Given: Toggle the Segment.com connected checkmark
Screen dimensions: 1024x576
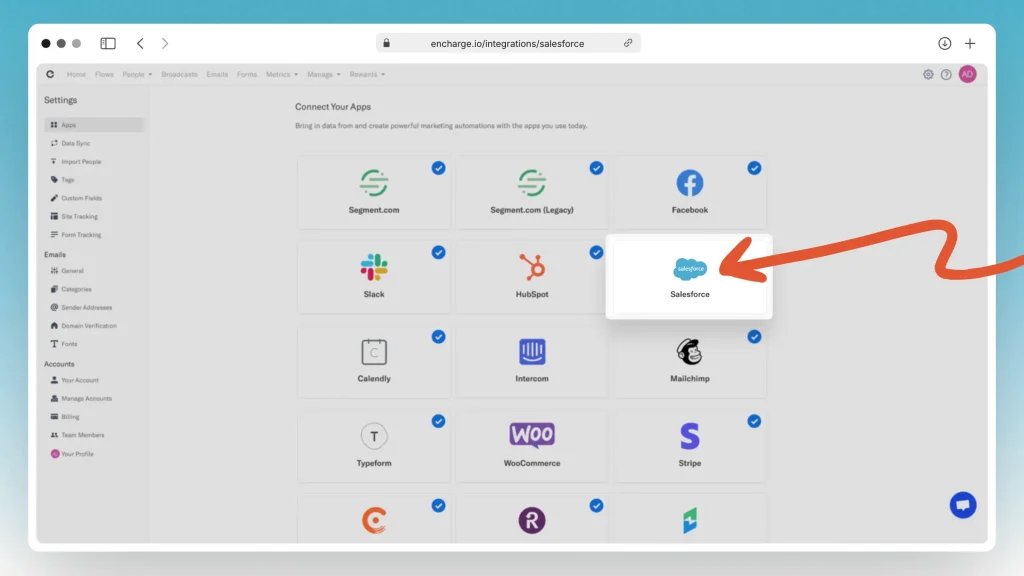Looking at the screenshot, I should [438, 168].
